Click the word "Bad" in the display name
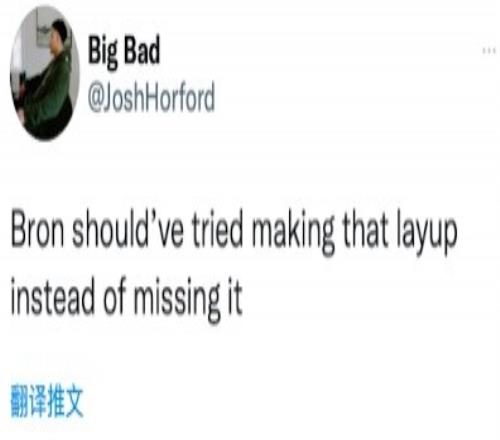The height and width of the screenshot is (440, 500). (142, 50)
